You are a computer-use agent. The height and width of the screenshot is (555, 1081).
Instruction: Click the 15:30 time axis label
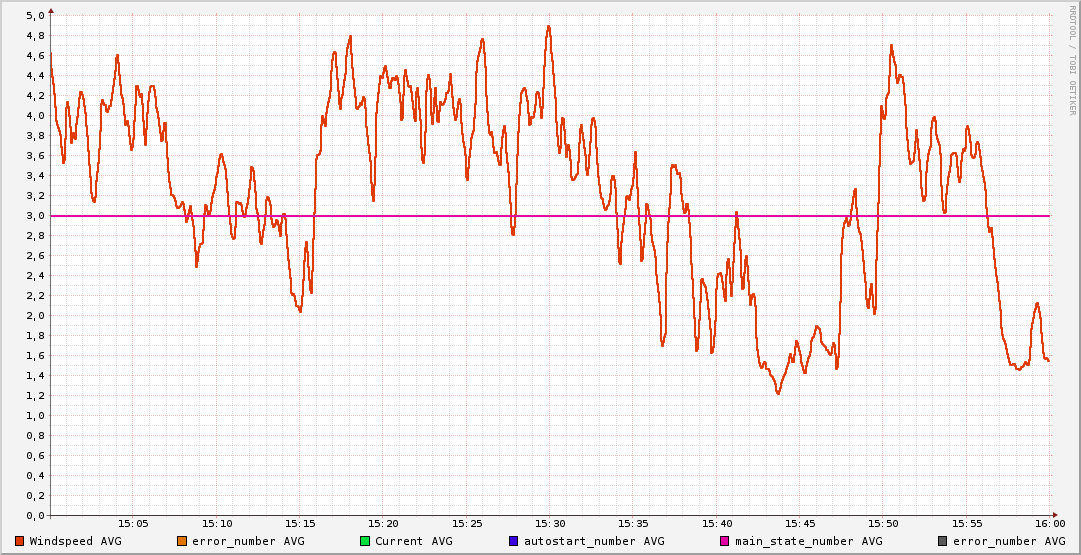click(550, 523)
